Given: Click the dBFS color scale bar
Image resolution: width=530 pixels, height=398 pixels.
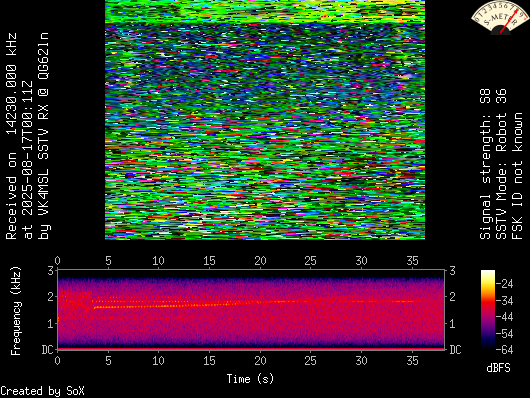Looking at the screenshot, I should 488,309.
